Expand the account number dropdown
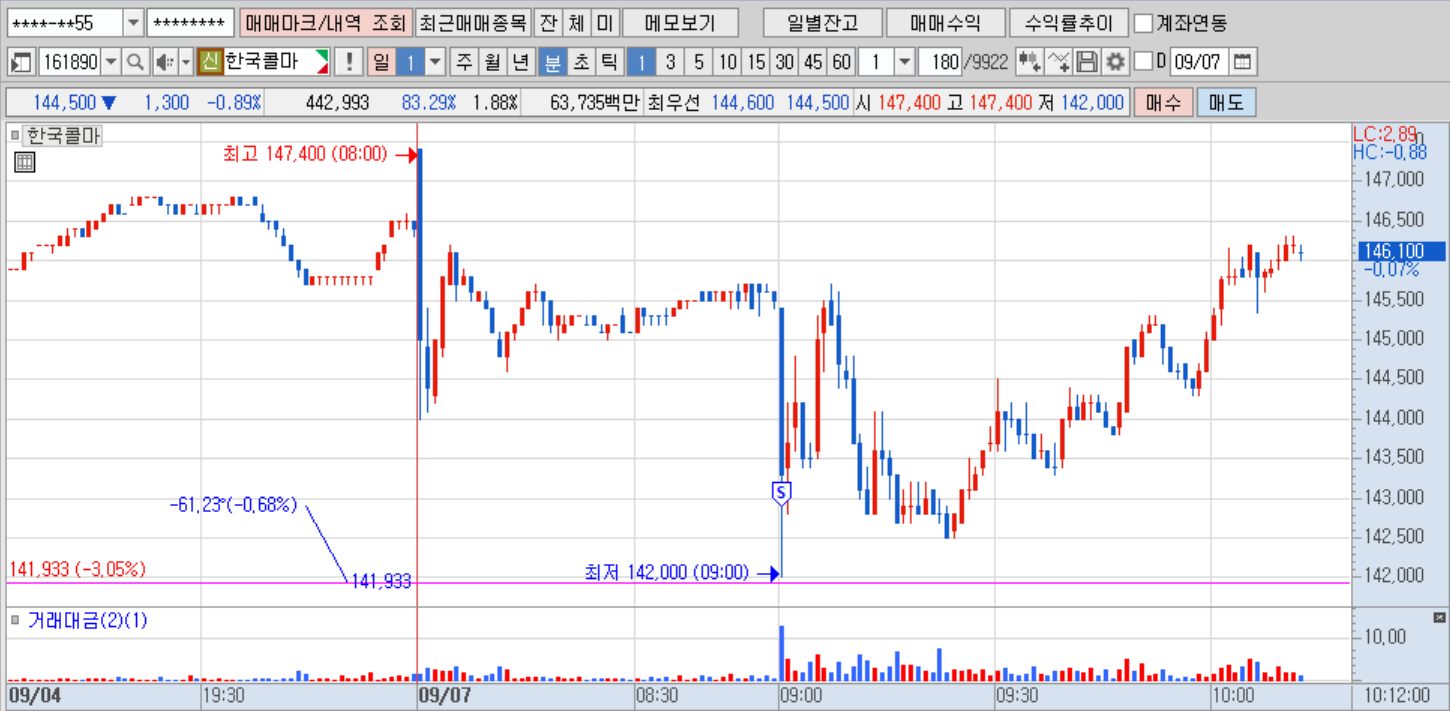This screenshot has width=1450, height=711. coord(133,23)
